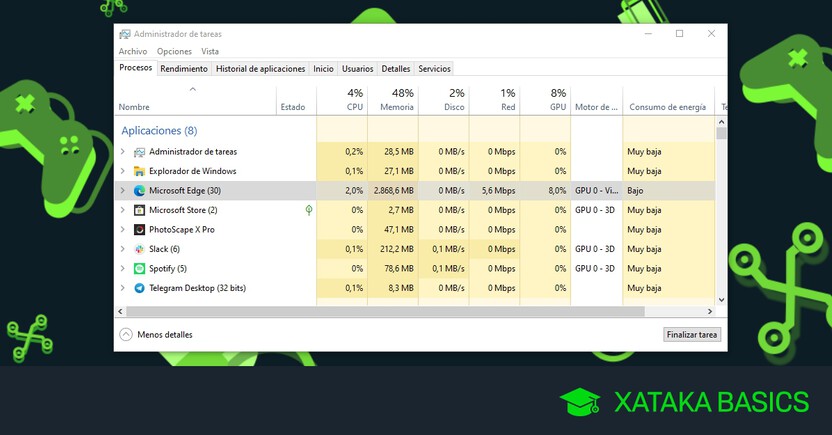
Task: Click the vertical scrollbar down arrow
Action: coord(721,299)
